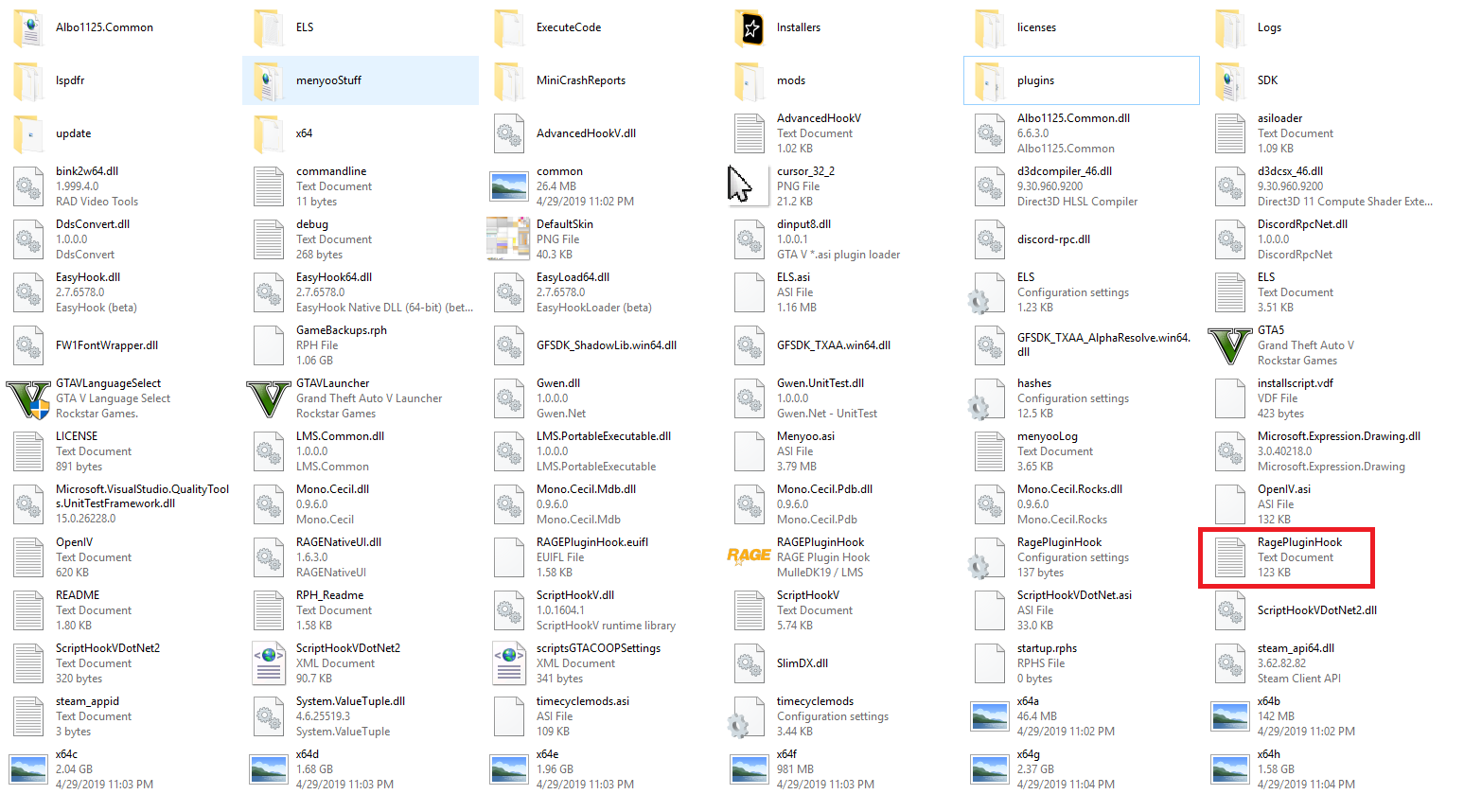This screenshot has height=812, width=1464.
Task: Click the bink2w64.dll file name
Action: point(87,171)
